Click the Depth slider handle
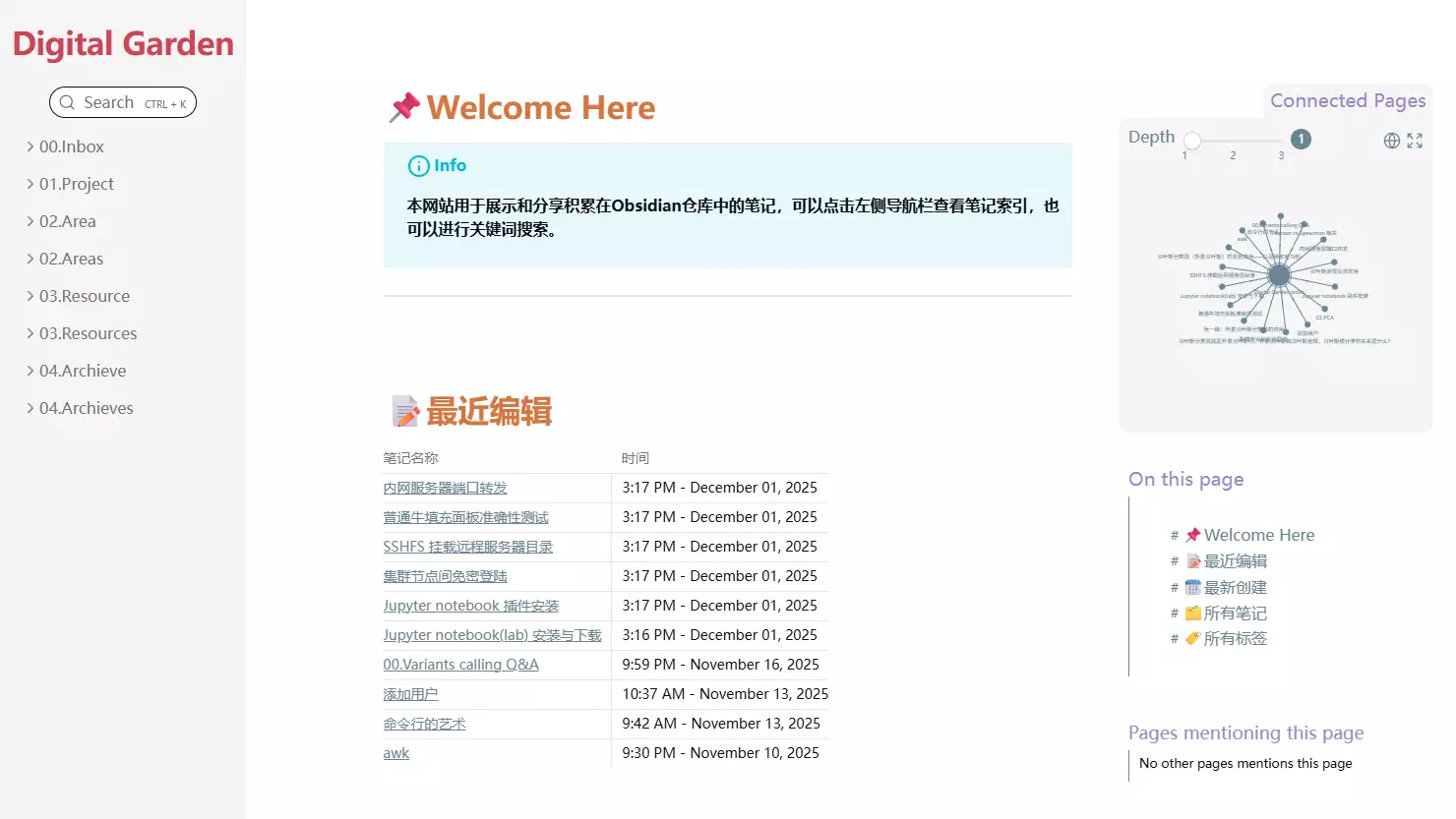The height and width of the screenshot is (819, 1456). 1192,140
